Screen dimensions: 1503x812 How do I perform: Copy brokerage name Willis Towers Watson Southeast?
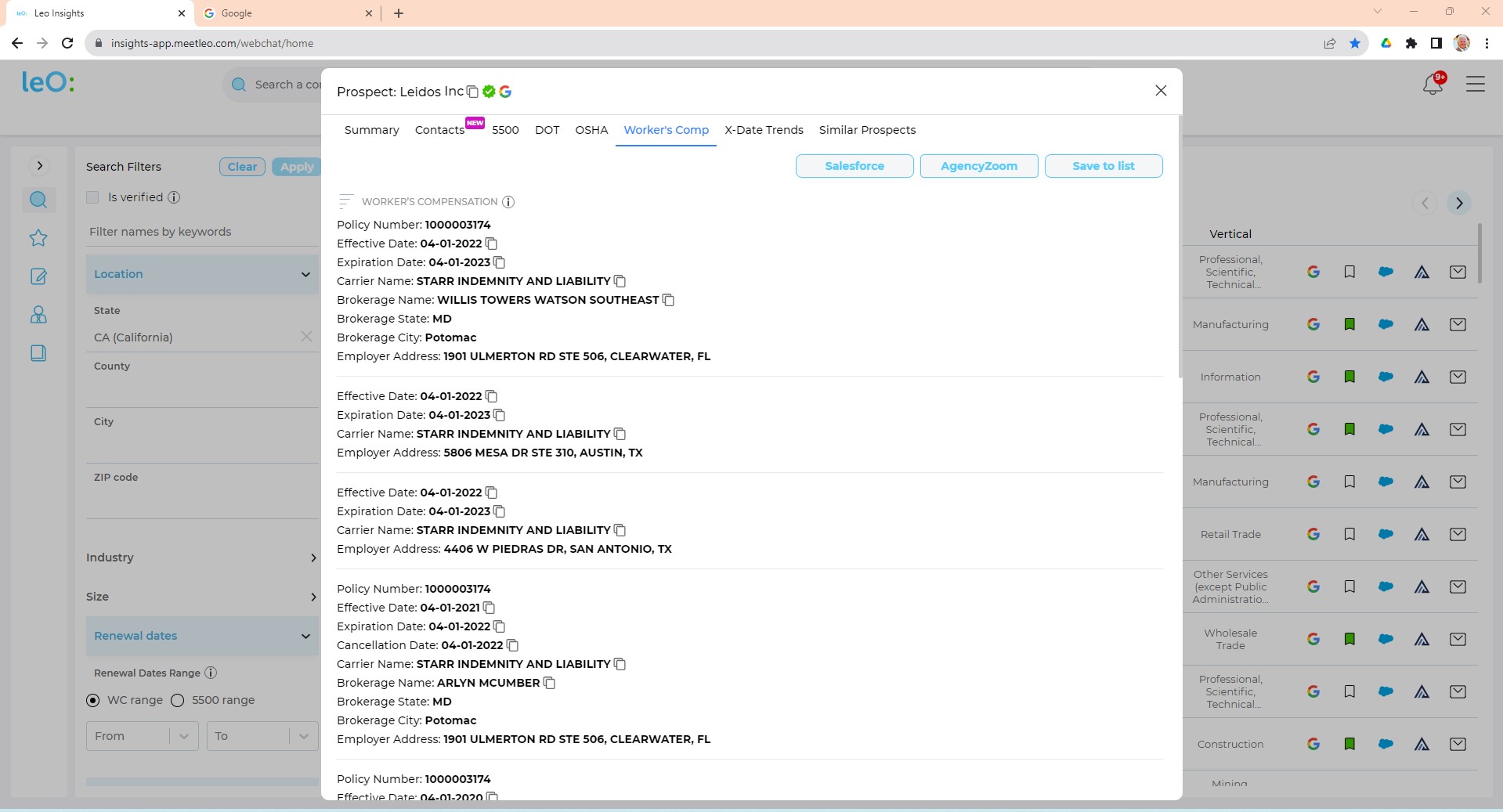(668, 300)
